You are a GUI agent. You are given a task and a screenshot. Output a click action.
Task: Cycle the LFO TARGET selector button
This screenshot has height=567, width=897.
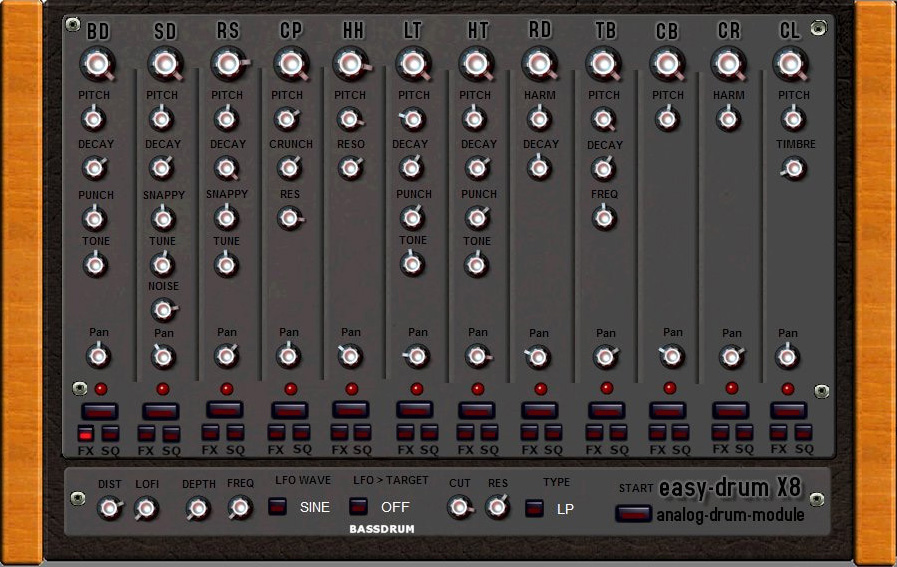[358, 506]
